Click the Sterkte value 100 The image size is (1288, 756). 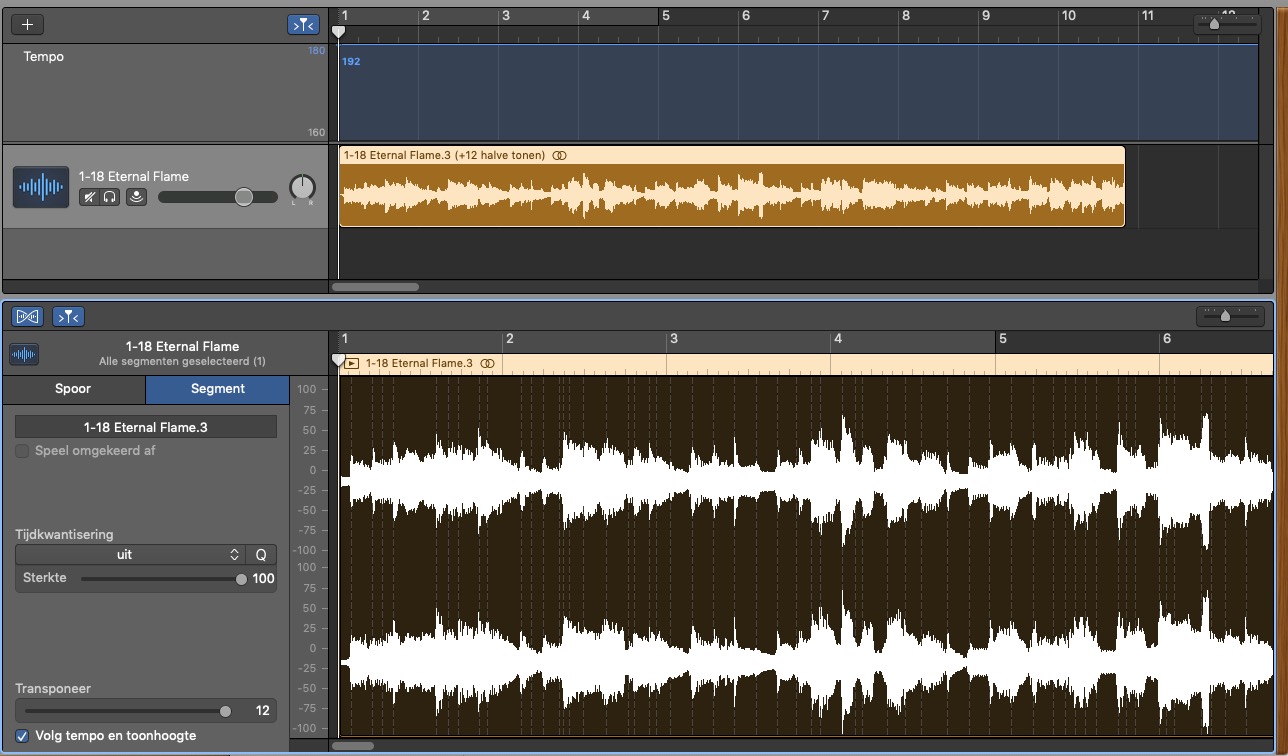(x=264, y=579)
